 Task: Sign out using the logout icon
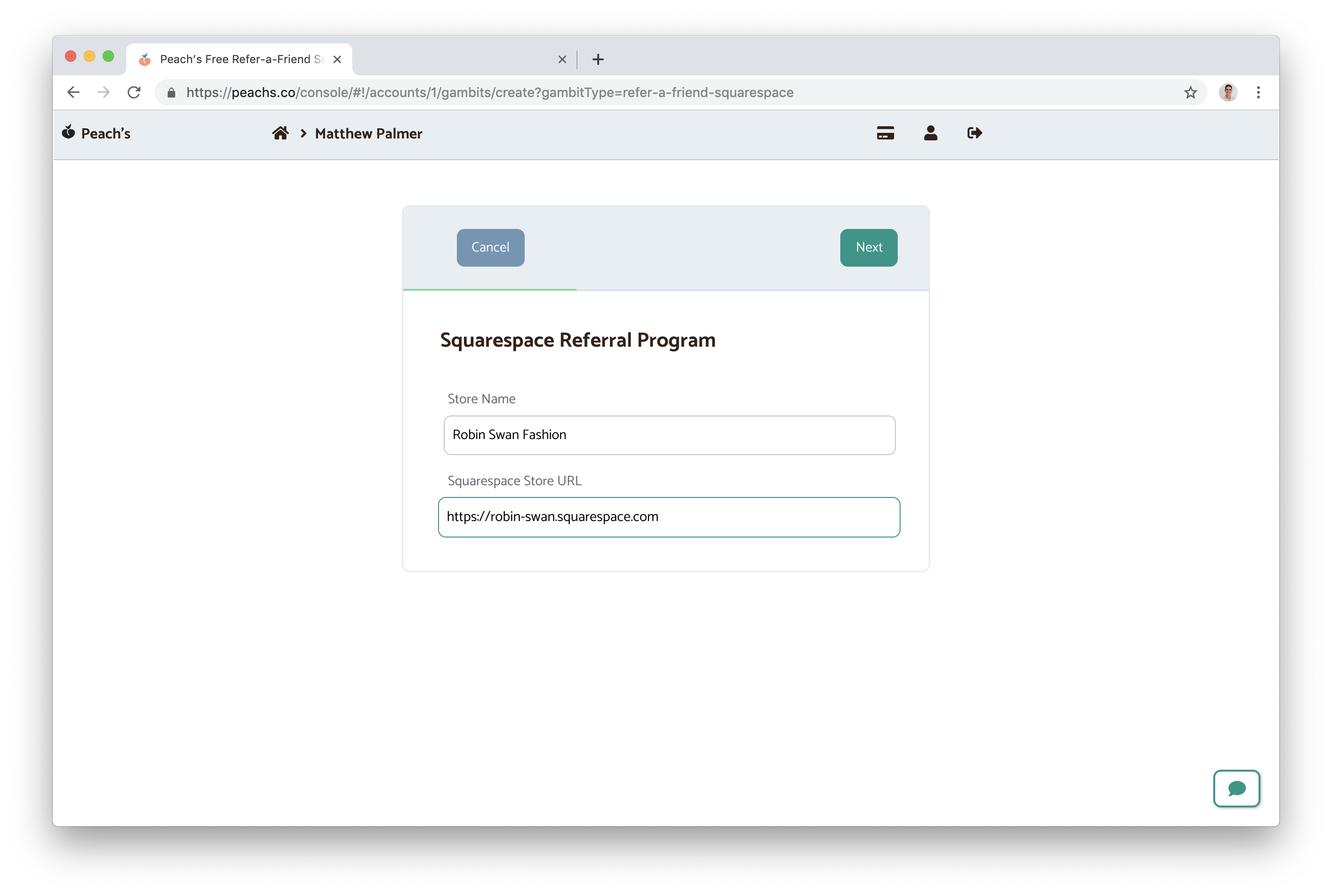click(x=975, y=133)
